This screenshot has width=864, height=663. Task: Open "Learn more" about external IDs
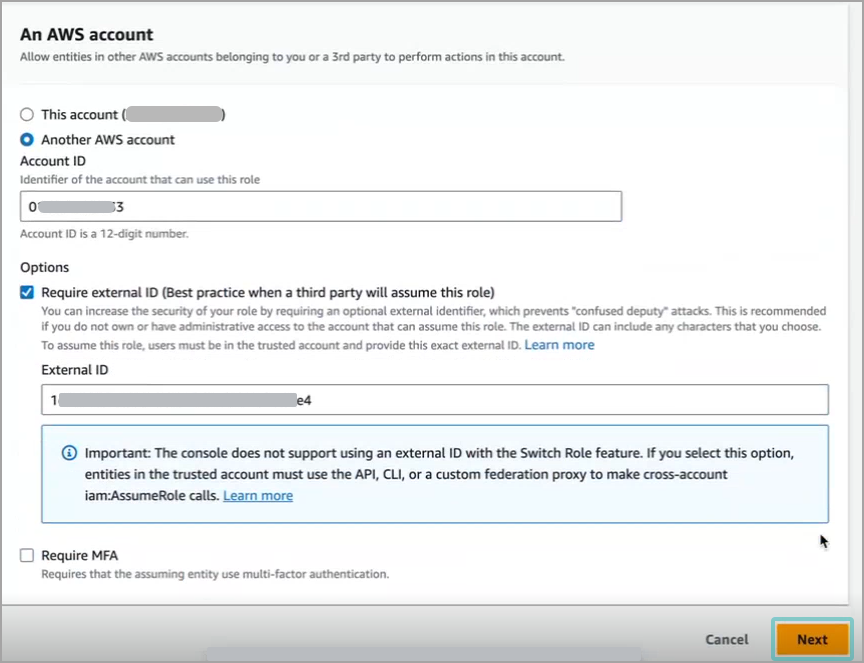click(x=559, y=346)
